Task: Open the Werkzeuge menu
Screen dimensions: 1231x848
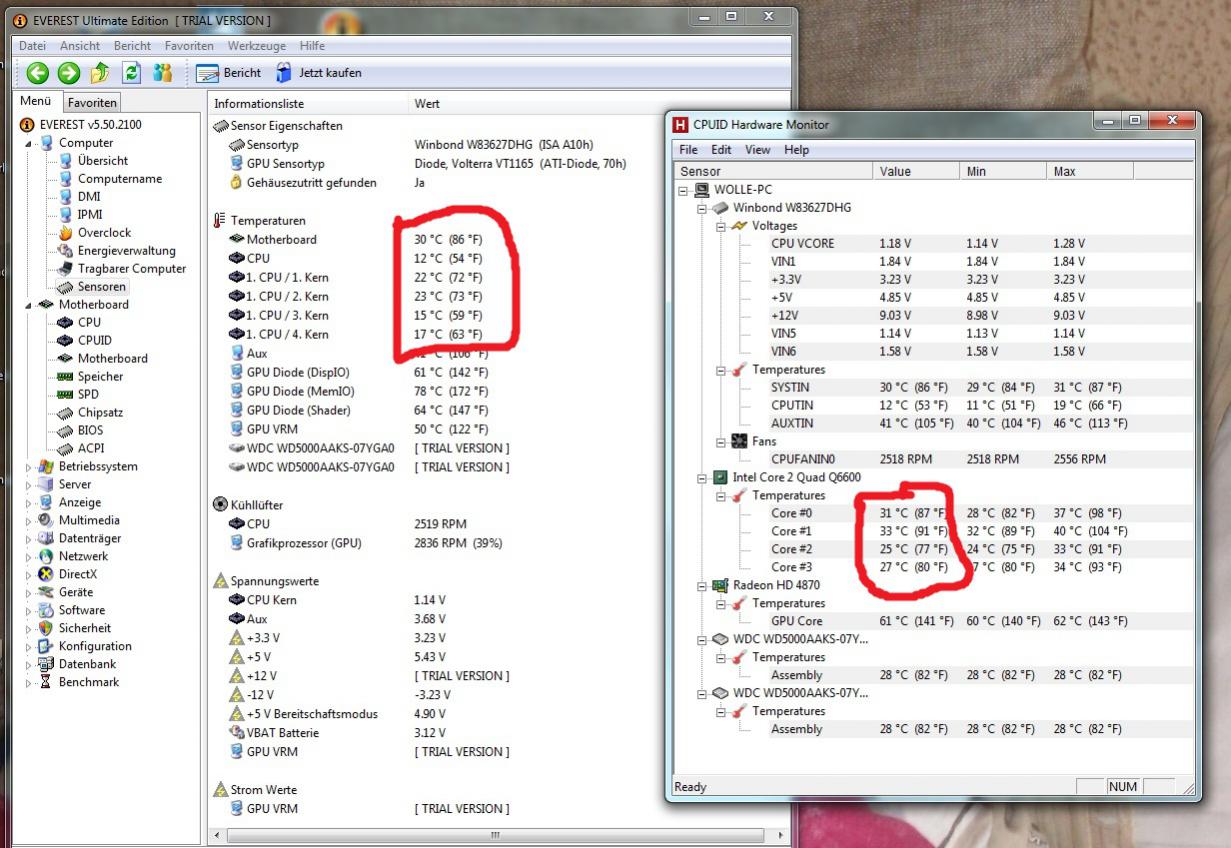Action: click(257, 46)
